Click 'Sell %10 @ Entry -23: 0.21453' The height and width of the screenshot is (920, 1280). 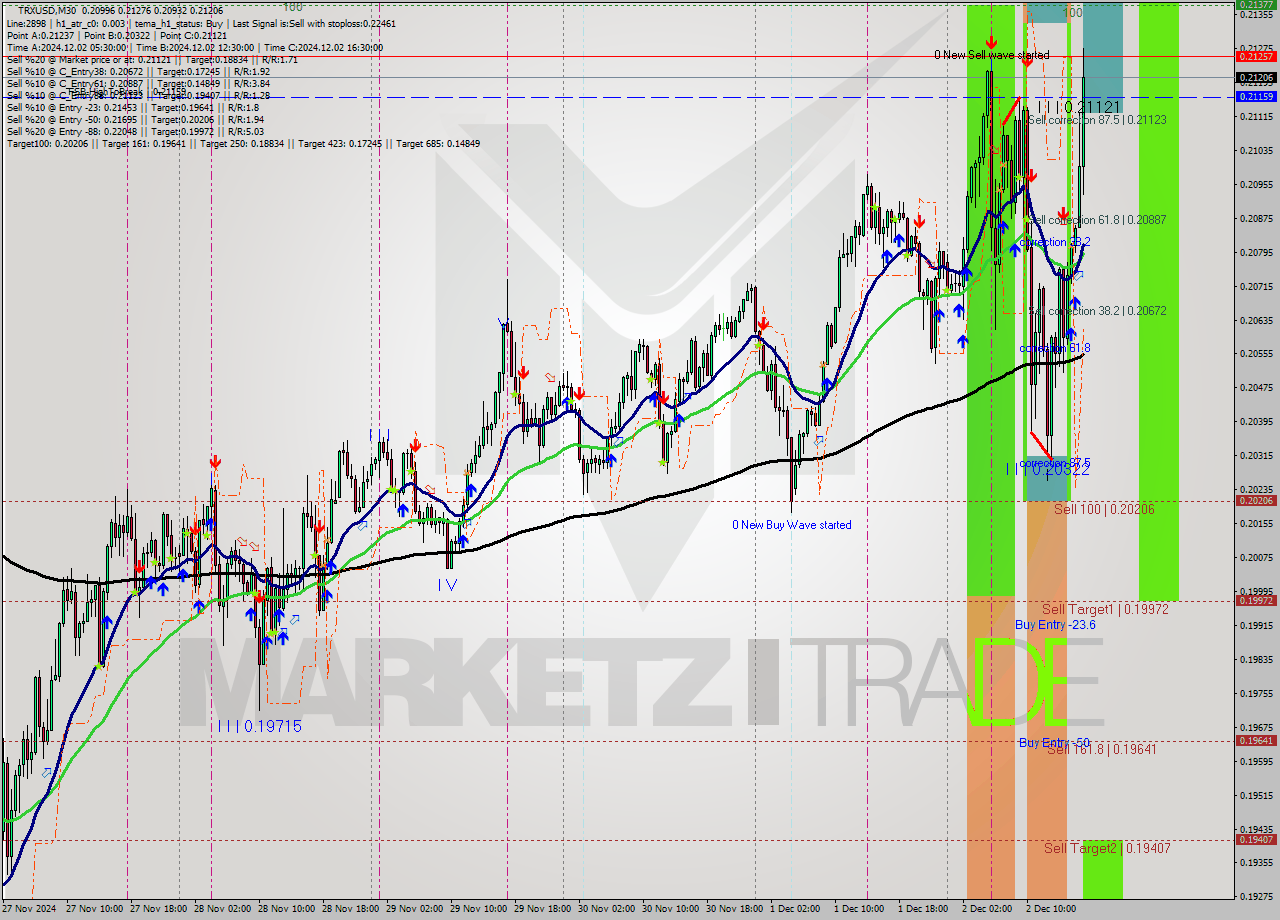[71, 108]
